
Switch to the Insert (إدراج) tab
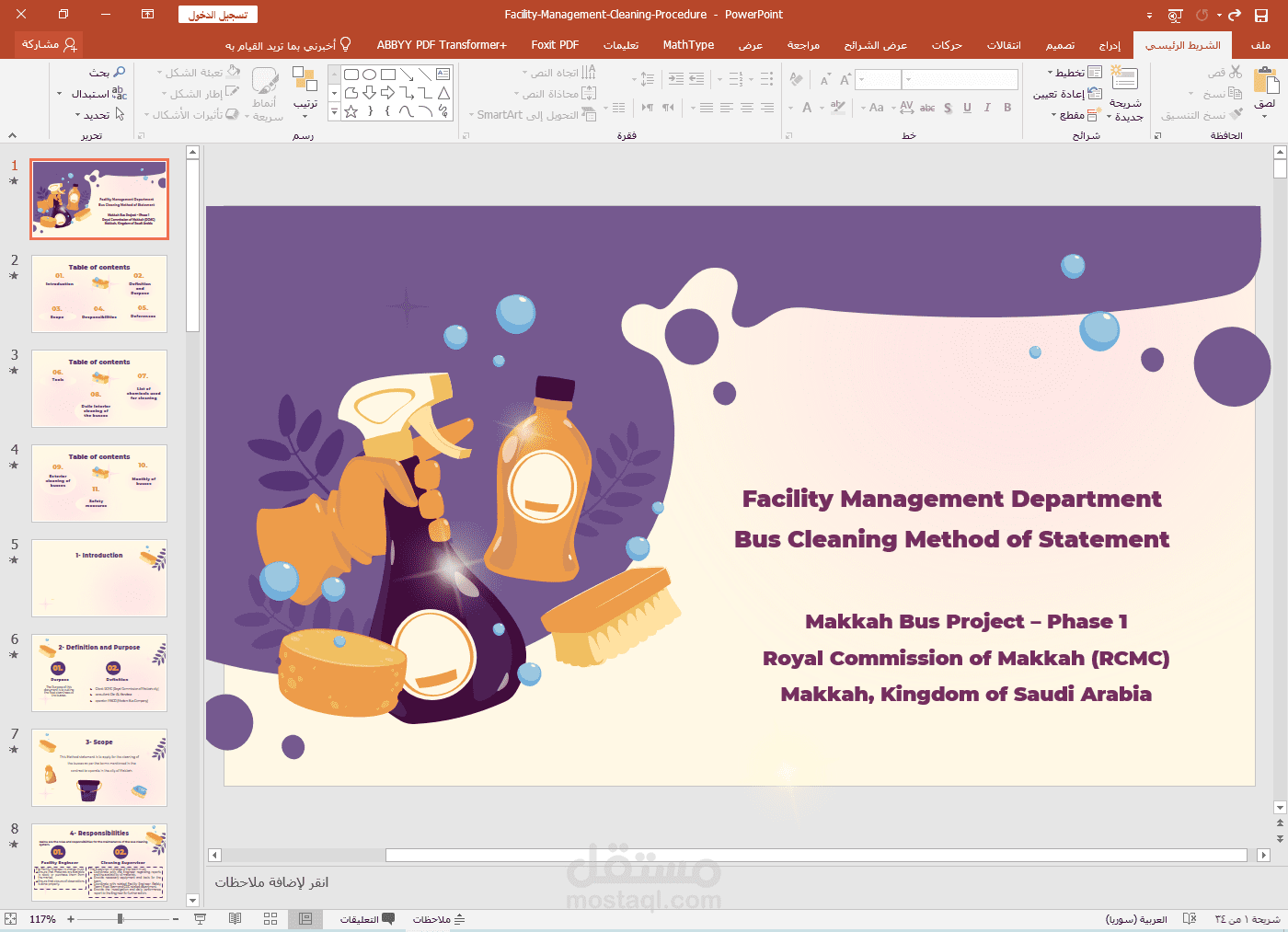(1110, 44)
